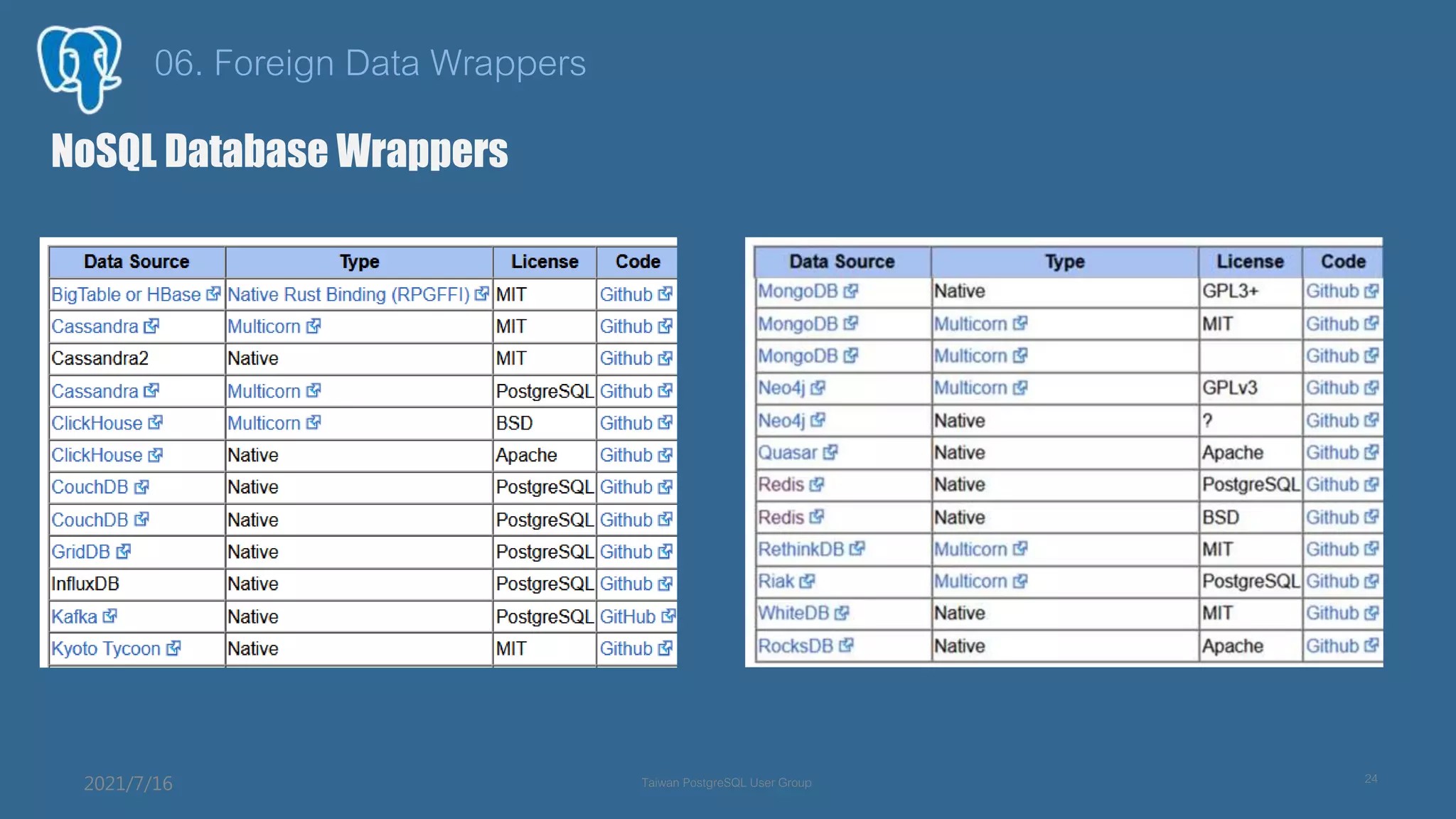
Task: Open Multicorn link in RethinkDB row
Action: [970, 550]
